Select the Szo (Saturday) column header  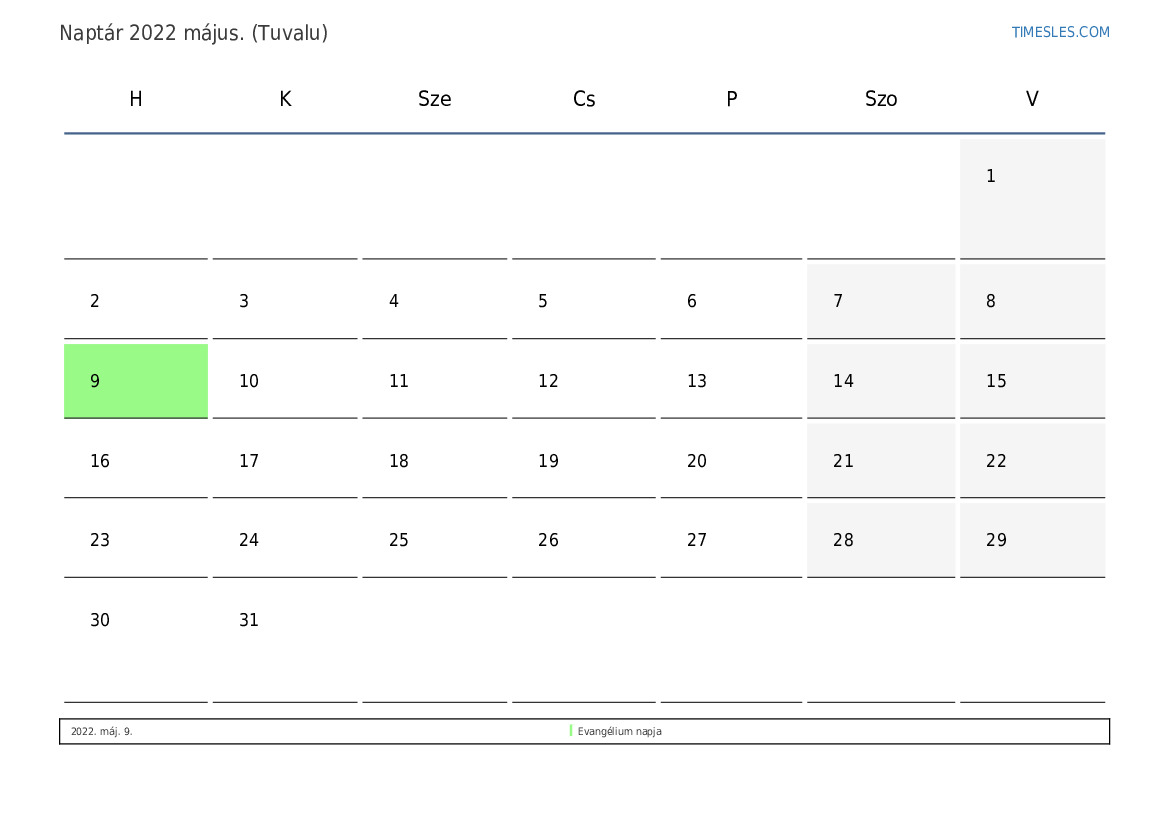click(x=881, y=99)
